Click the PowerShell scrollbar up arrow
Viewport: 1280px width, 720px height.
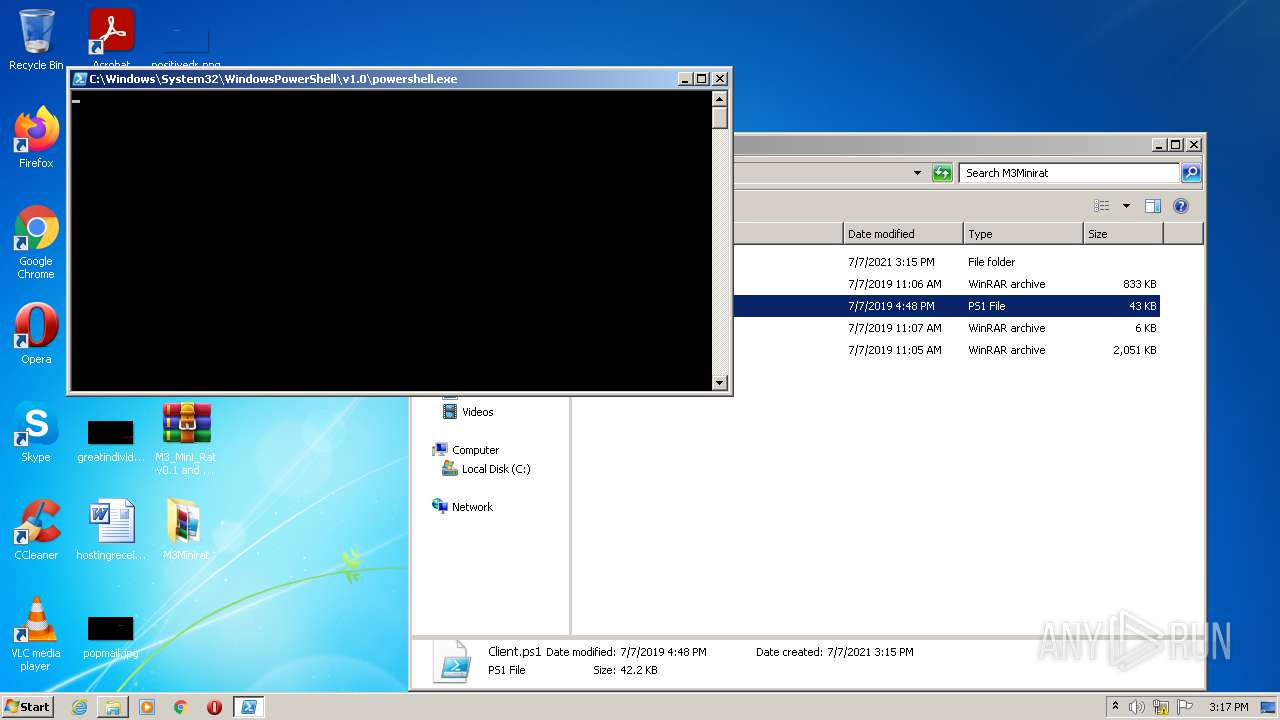[x=719, y=99]
